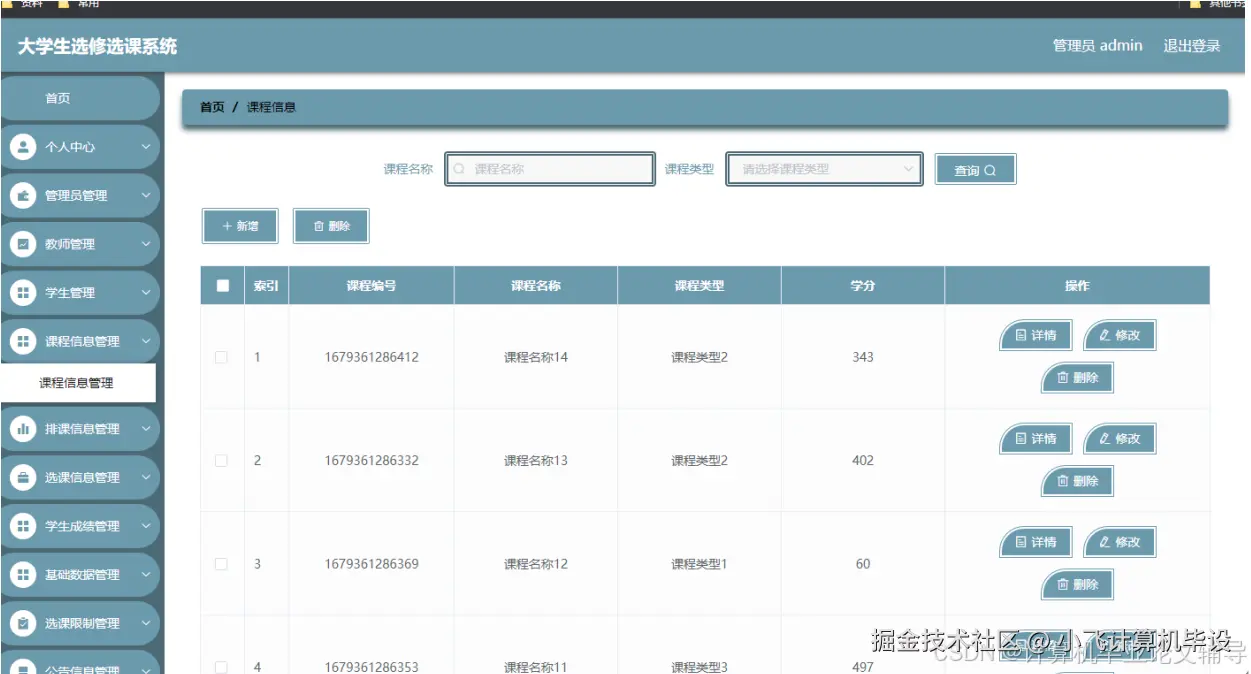The height and width of the screenshot is (674, 1251).
Task: Click credit value 402
Action: click(x=863, y=461)
